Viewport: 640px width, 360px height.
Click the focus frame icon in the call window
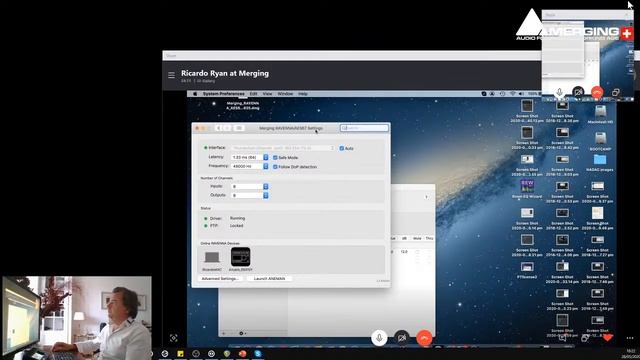[x=173, y=338]
